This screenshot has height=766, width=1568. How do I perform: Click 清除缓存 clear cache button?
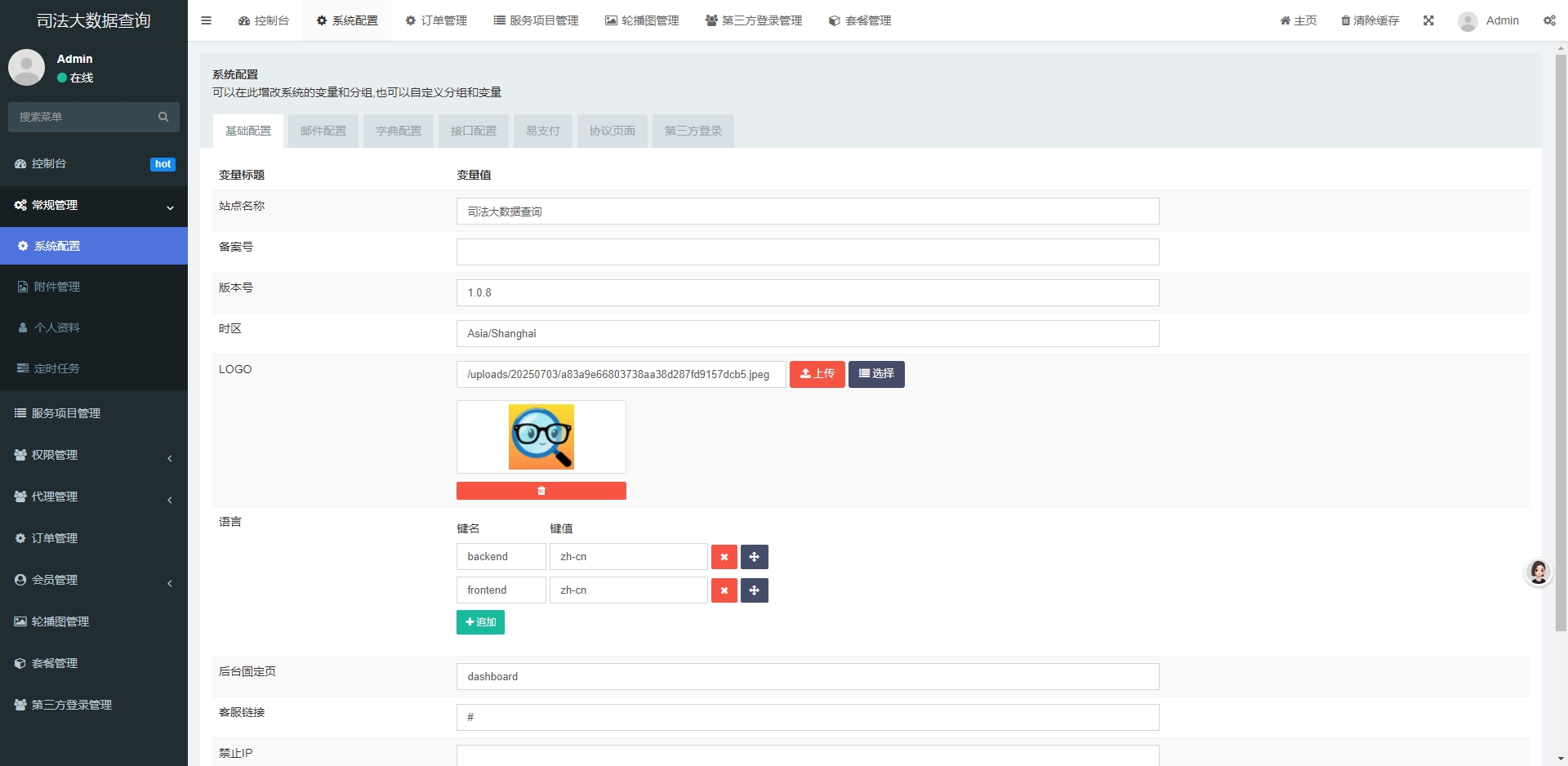pos(1370,20)
